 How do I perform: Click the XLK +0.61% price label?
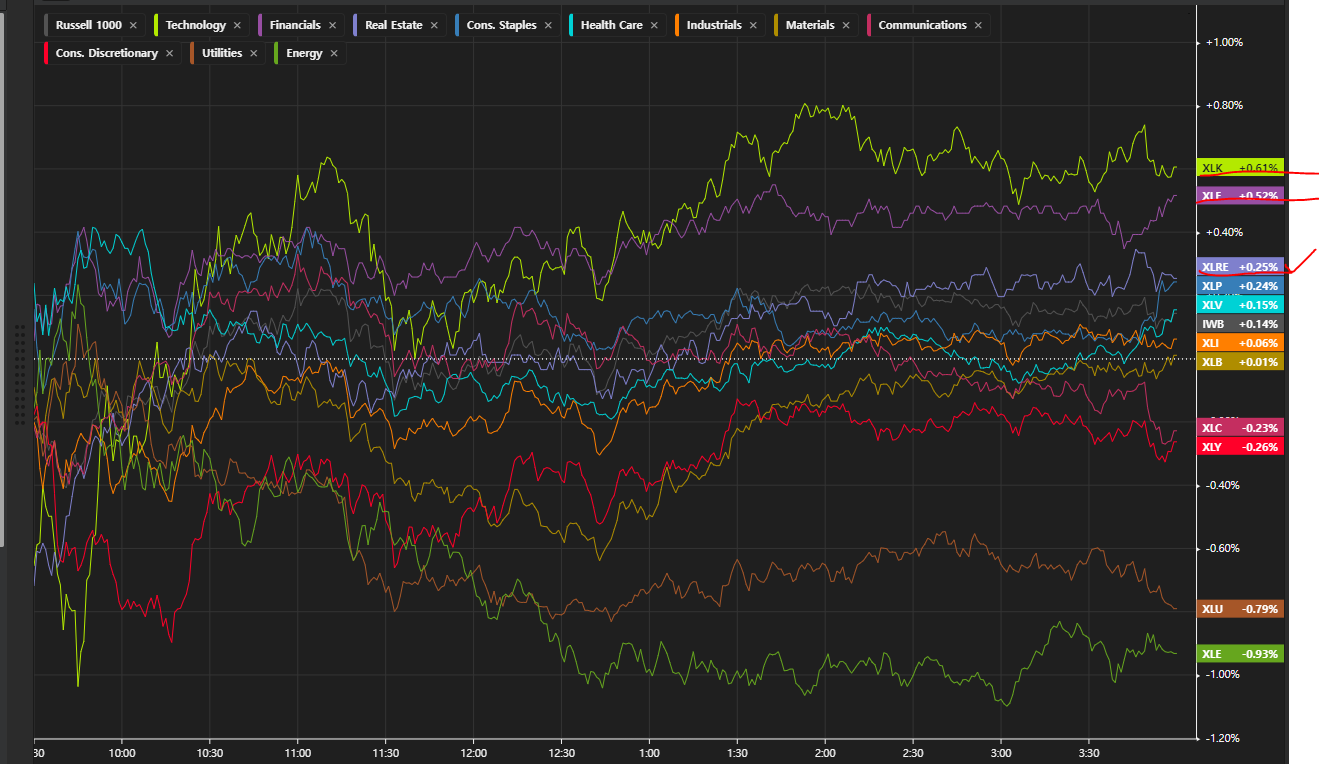click(x=1239, y=168)
